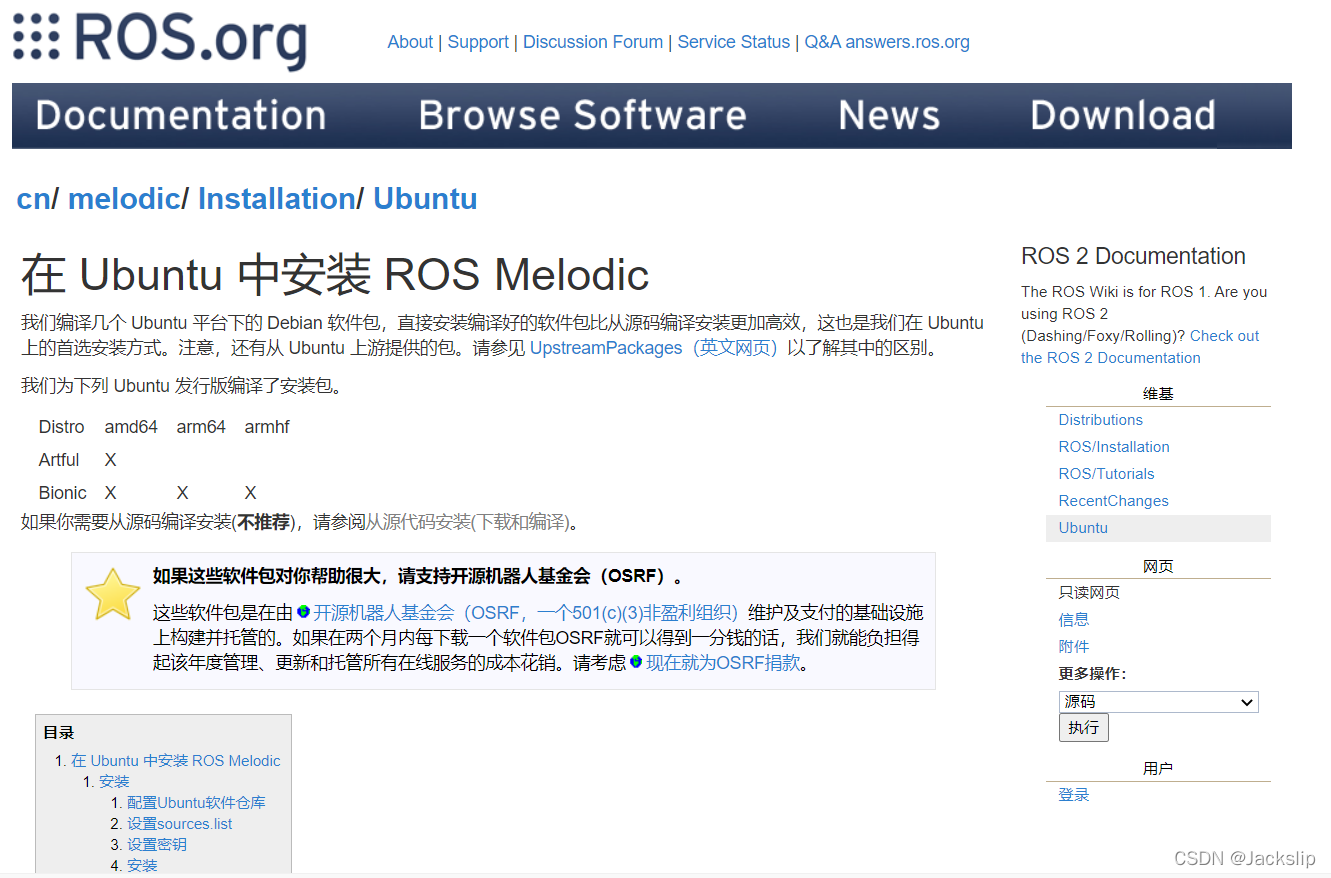Click the page title 在 Ubuntu 中安装 ROS Melodic
The height and width of the screenshot is (878, 1331).
(x=335, y=275)
